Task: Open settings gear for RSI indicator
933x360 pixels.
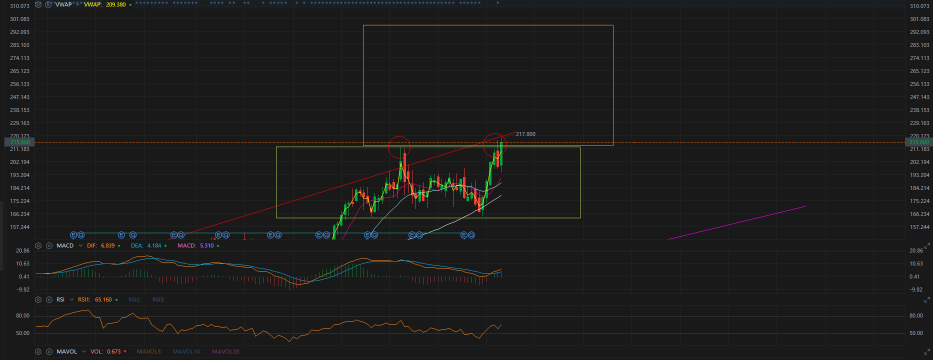Action: pyautogui.click(x=39, y=299)
